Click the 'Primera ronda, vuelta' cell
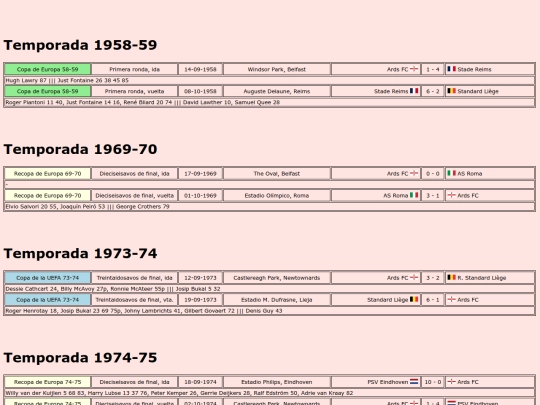 pyautogui.click(x=134, y=91)
